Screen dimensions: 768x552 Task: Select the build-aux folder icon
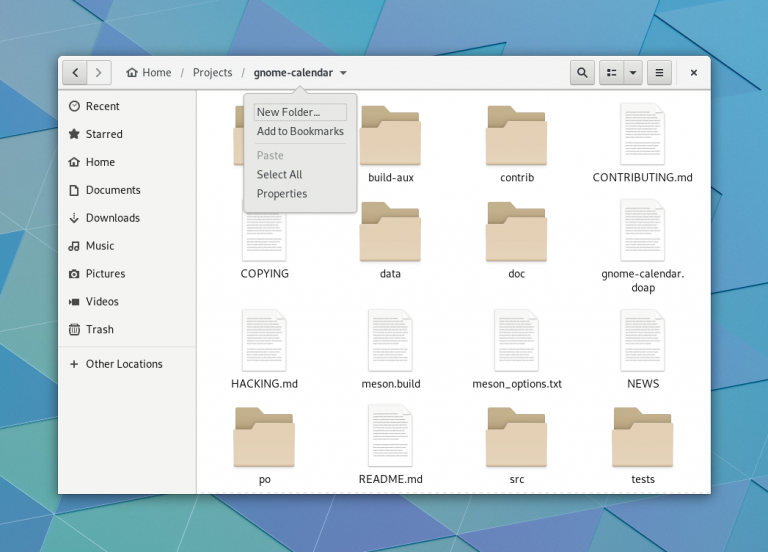pos(390,135)
